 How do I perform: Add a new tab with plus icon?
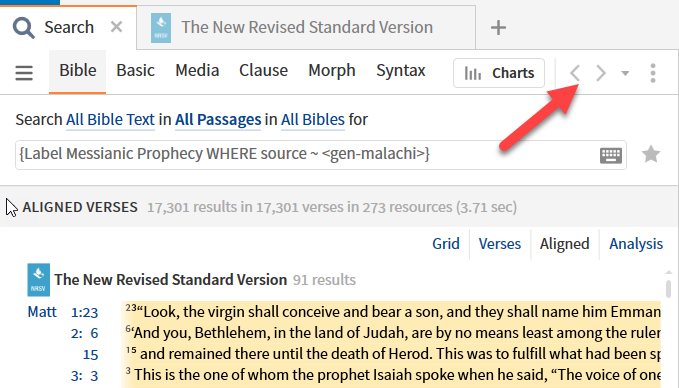pyautogui.click(x=498, y=28)
